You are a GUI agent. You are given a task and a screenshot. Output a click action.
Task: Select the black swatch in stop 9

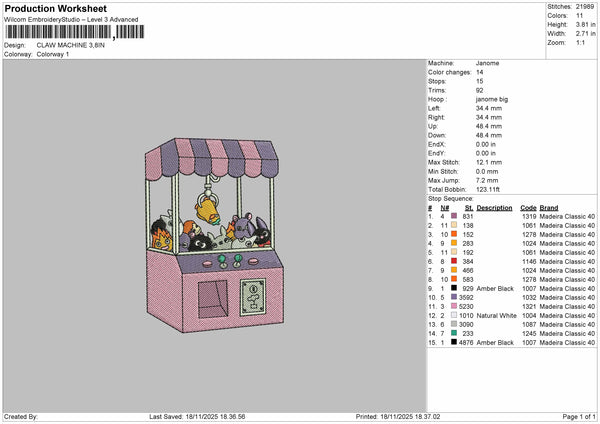click(454, 288)
